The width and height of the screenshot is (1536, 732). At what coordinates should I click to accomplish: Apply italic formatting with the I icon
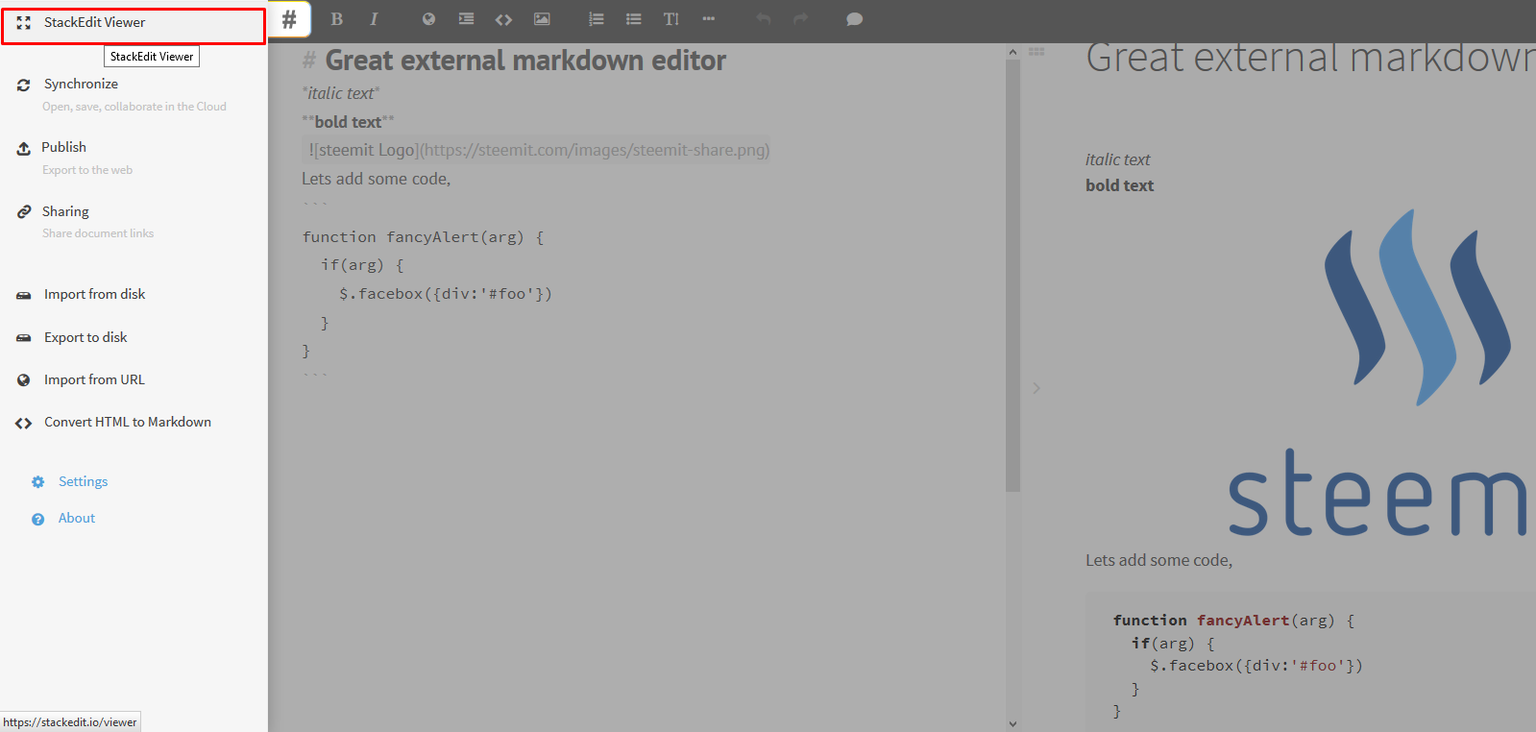click(x=374, y=19)
